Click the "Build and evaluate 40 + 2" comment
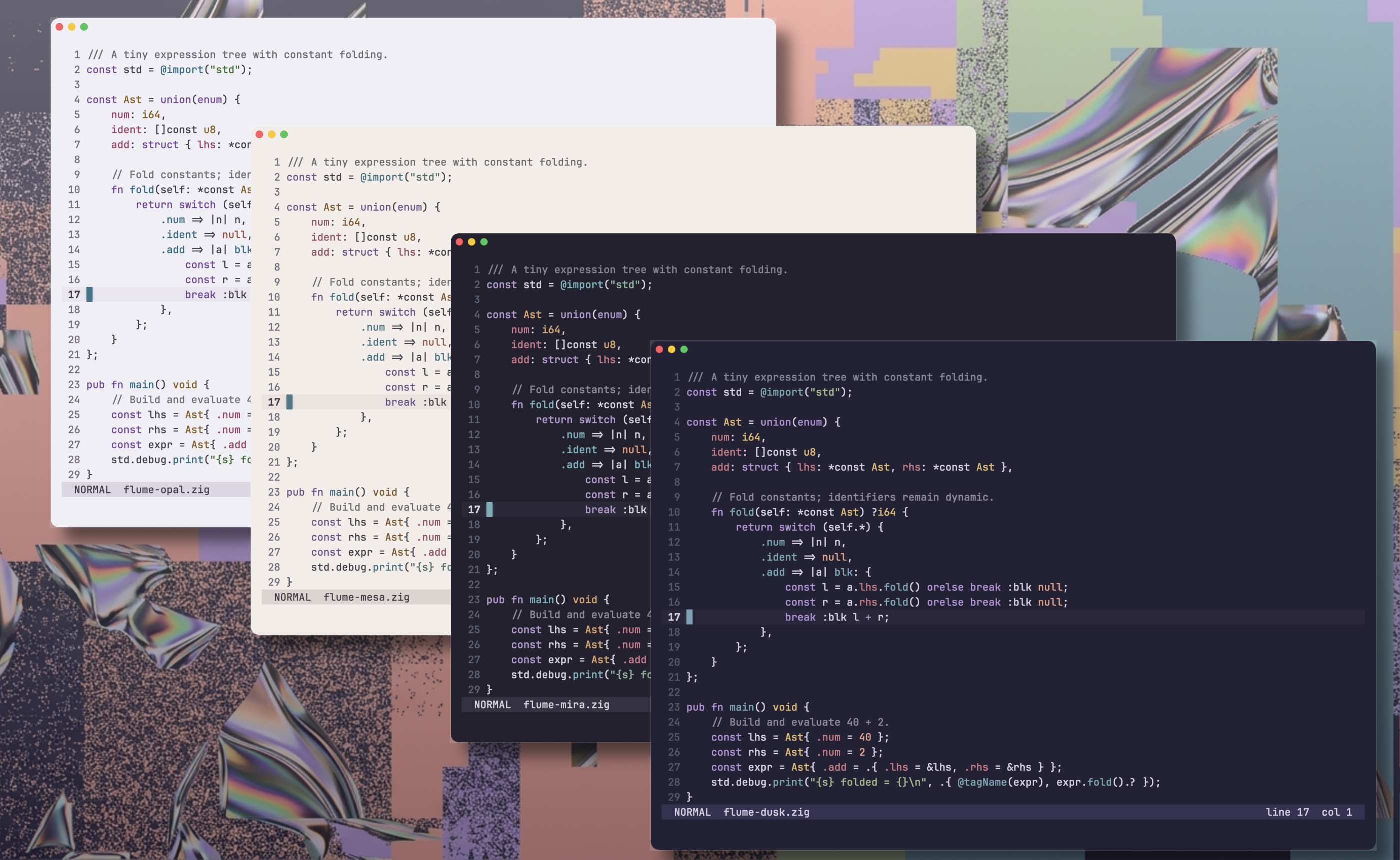The height and width of the screenshot is (860, 1400). tap(800, 722)
